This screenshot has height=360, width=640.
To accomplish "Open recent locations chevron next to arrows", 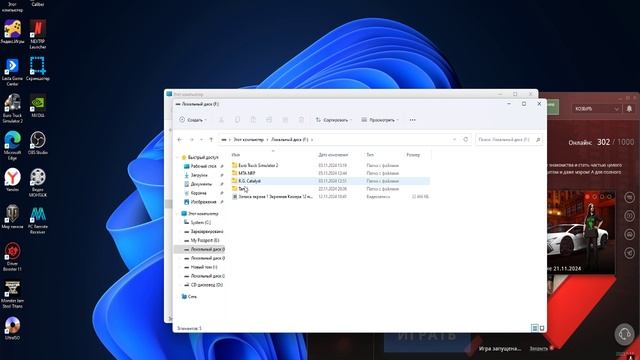I will 201,140.
